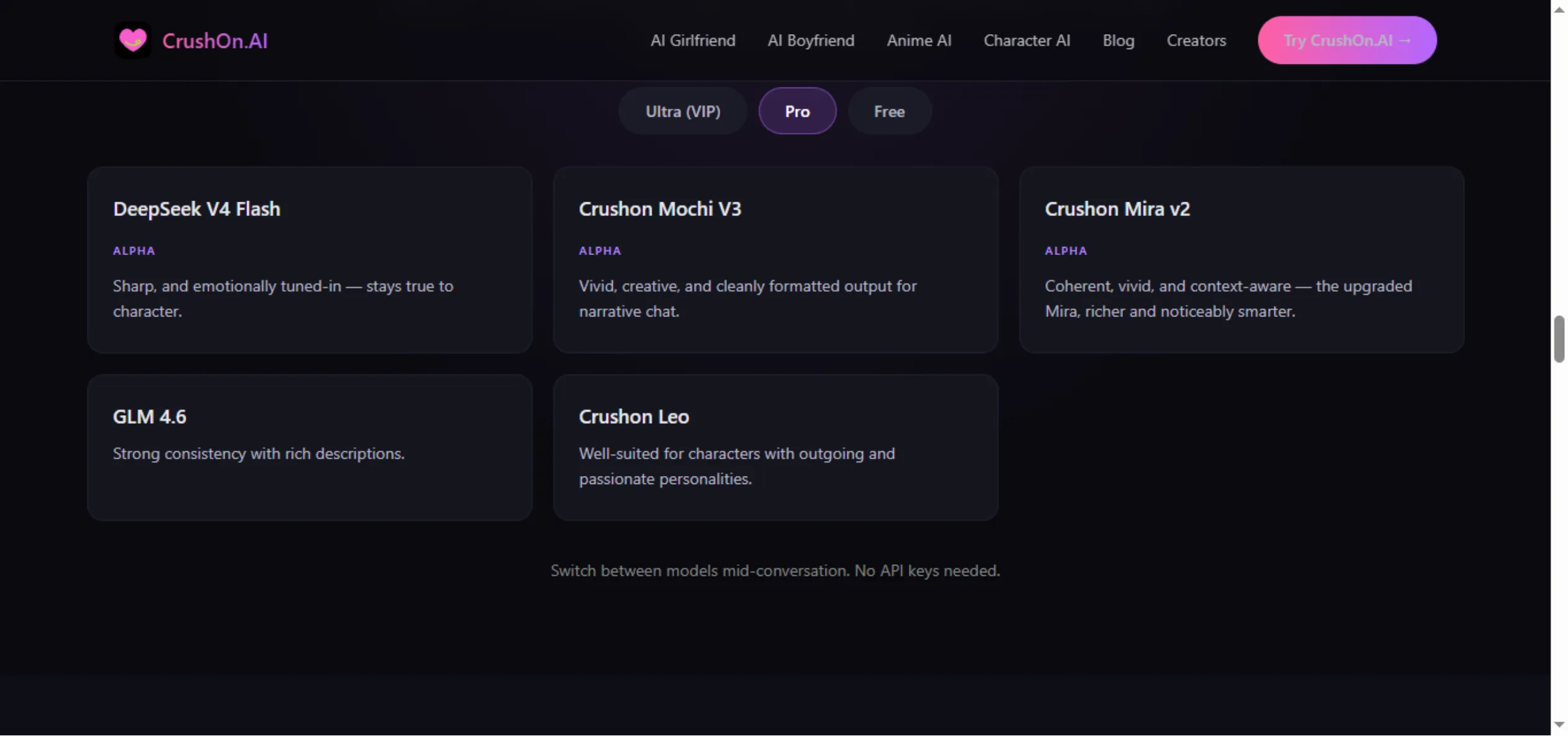
Task: Select the DeepSeek V4 Flash card title
Action: click(x=197, y=209)
